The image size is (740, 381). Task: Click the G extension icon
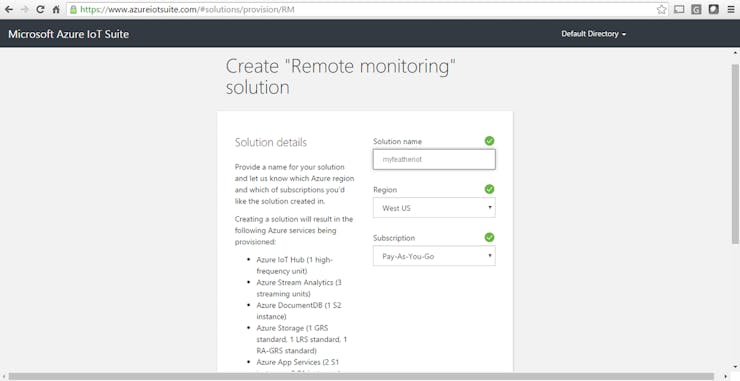point(696,9)
